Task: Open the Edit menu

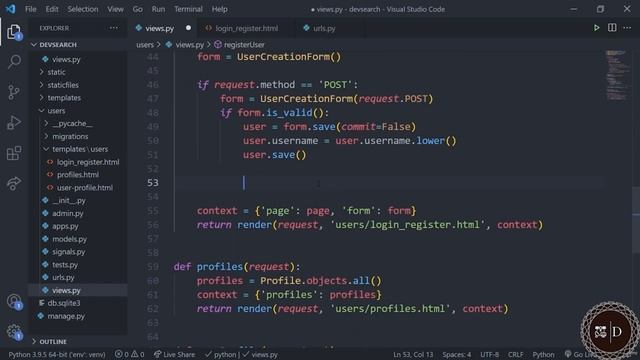Action: [51, 9]
